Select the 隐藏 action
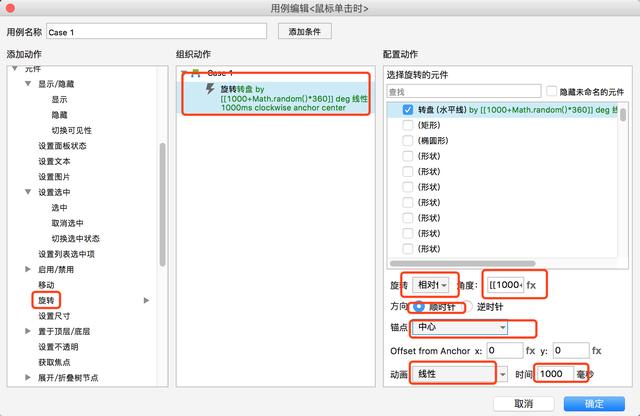 pos(59,115)
